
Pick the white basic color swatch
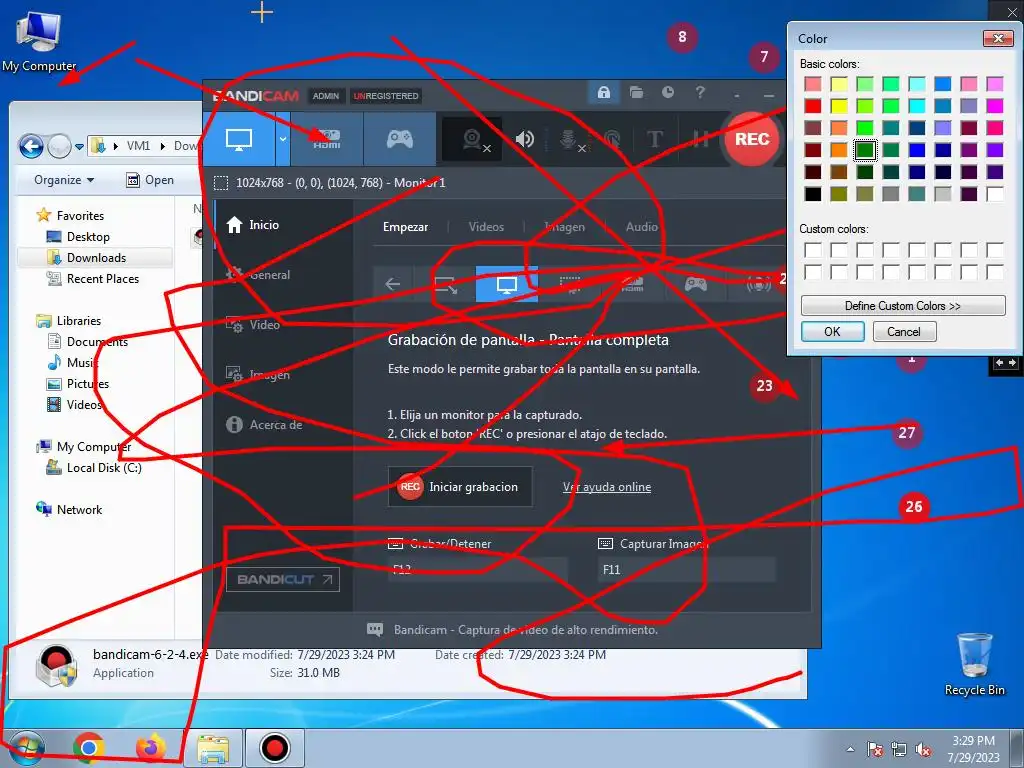pyautogui.click(x=995, y=194)
